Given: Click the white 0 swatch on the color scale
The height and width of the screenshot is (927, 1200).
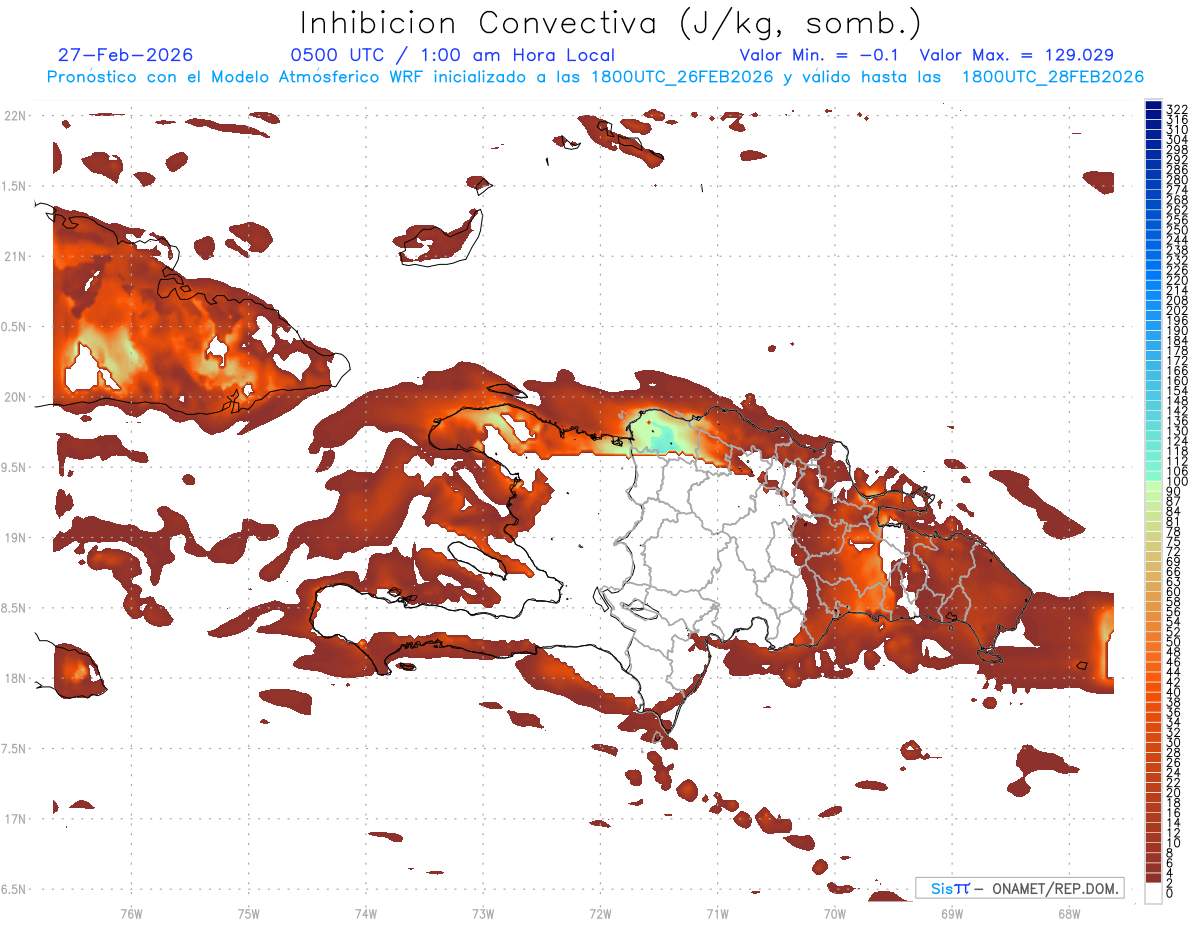Looking at the screenshot, I should pos(1153,893).
